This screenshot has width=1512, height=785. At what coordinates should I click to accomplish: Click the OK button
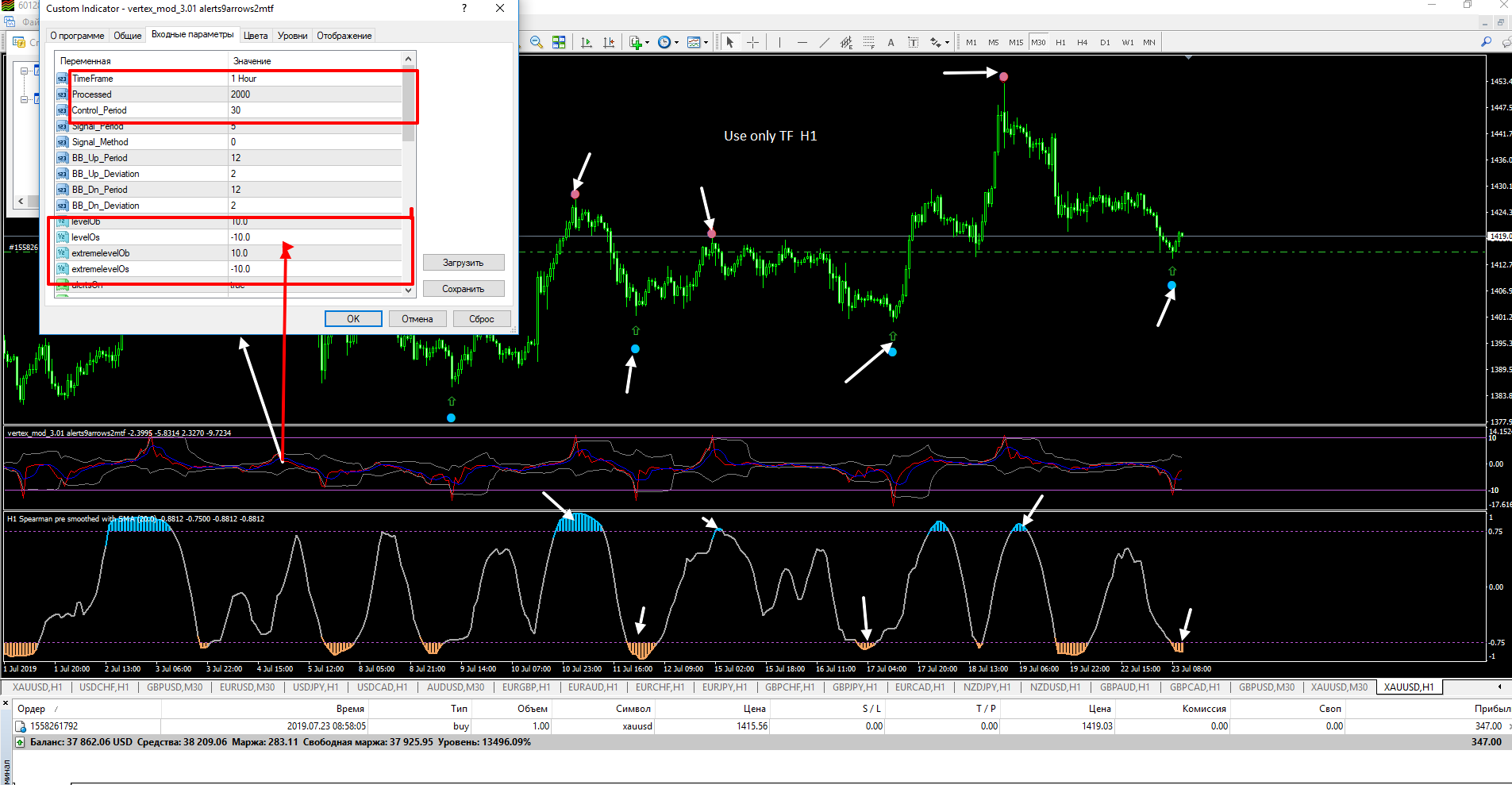353,319
